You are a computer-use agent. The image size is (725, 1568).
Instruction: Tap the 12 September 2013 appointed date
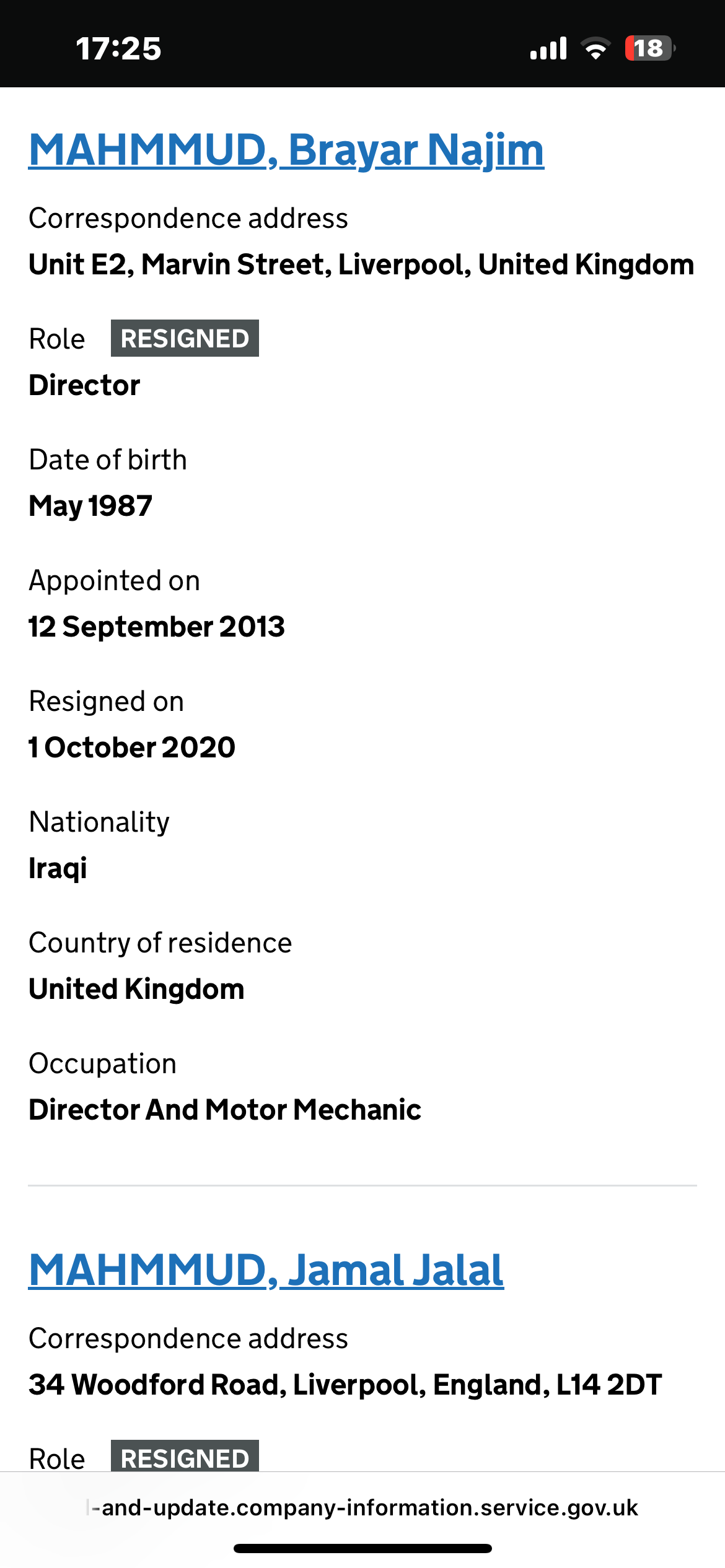click(x=157, y=627)
